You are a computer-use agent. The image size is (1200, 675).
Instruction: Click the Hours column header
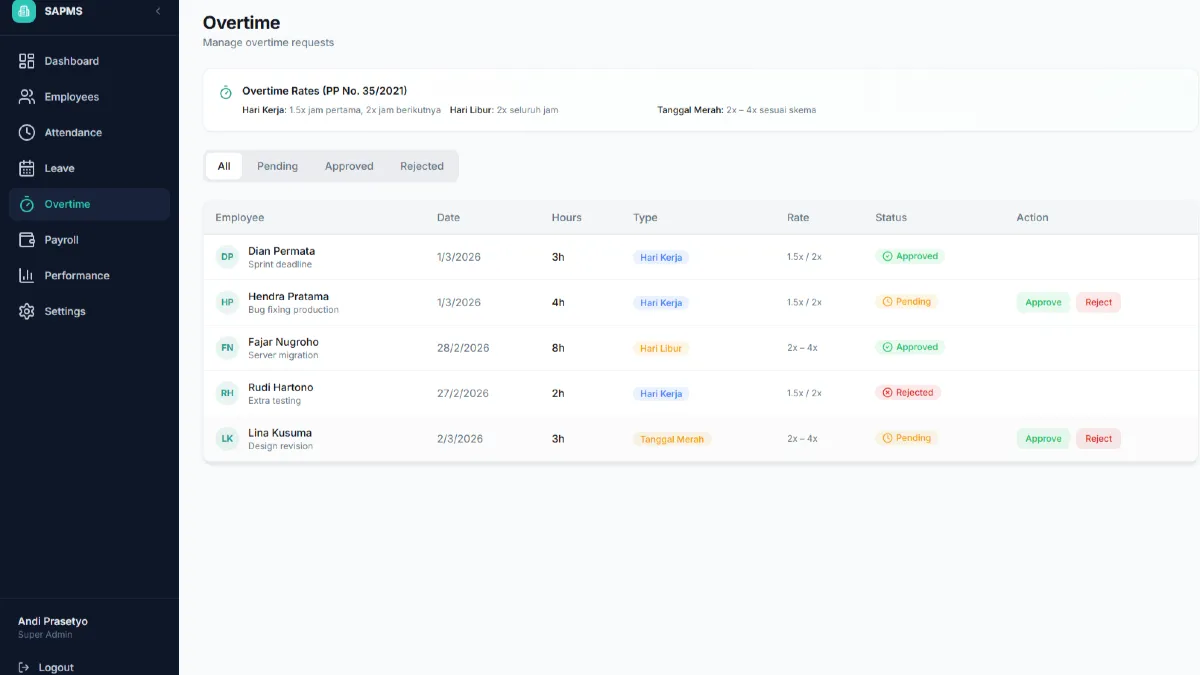point(567,217)
